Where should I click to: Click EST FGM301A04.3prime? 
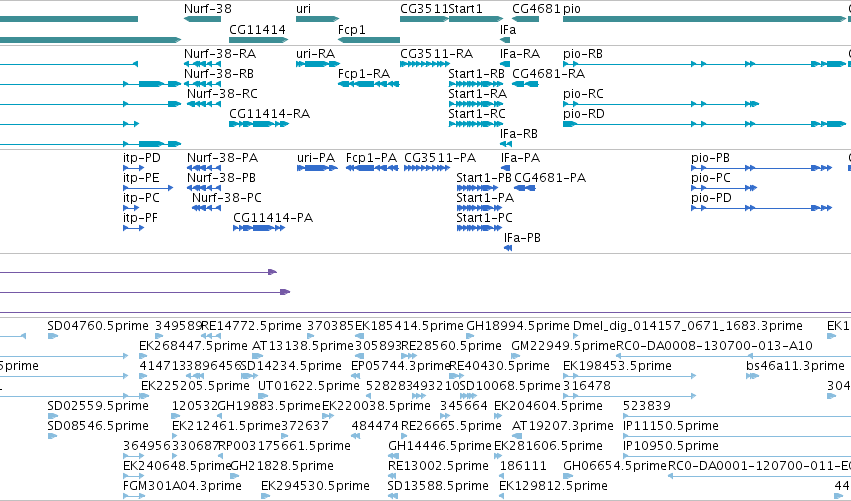(182, 486)
